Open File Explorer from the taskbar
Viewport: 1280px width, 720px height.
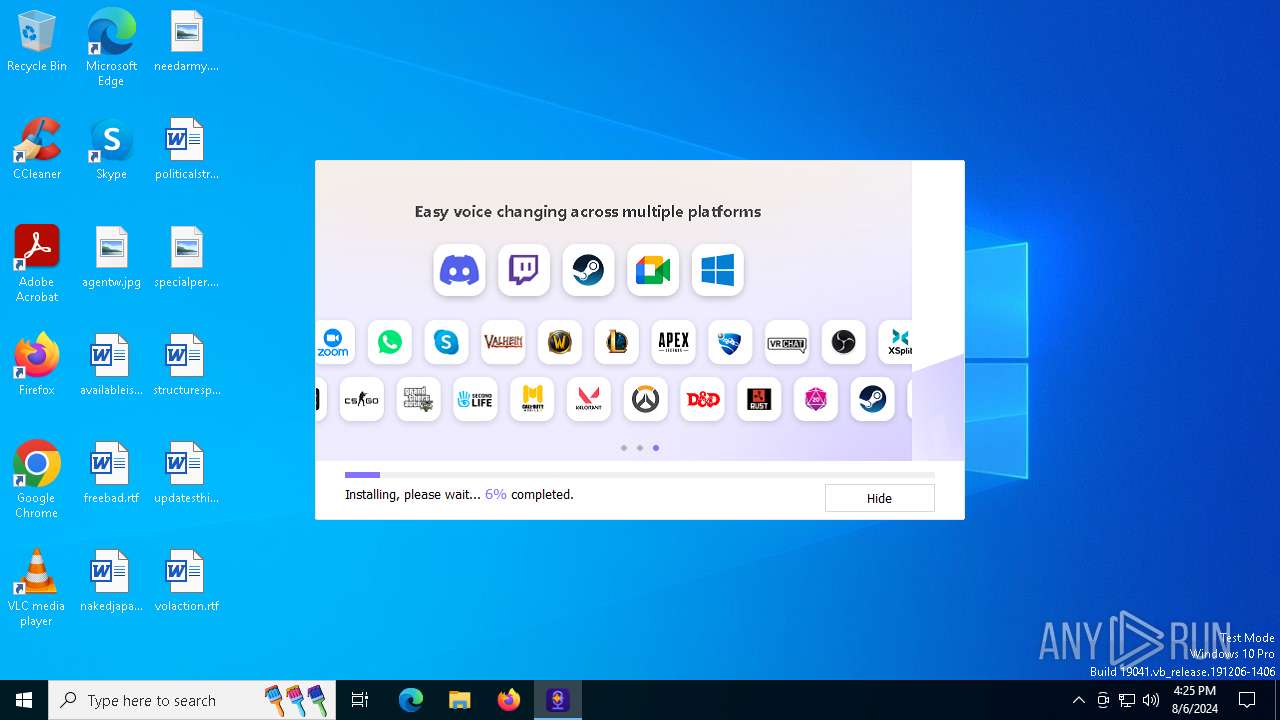tap(460, 700)
